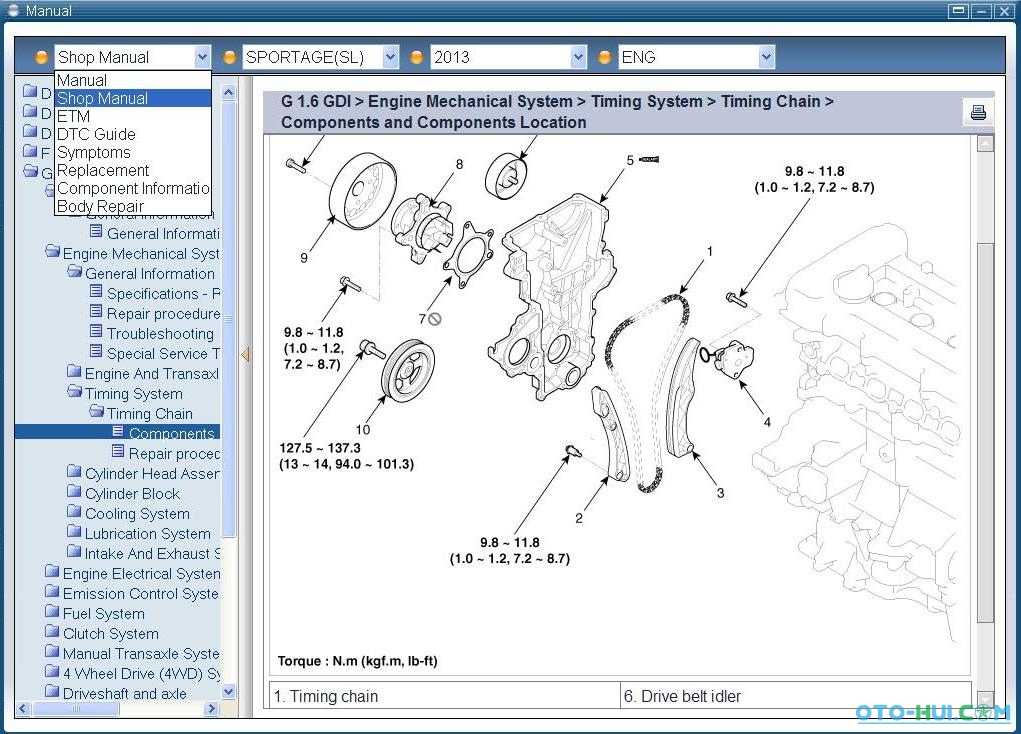
Task: Click the '1. Timing chain' table cell
Action: (445, 696)
